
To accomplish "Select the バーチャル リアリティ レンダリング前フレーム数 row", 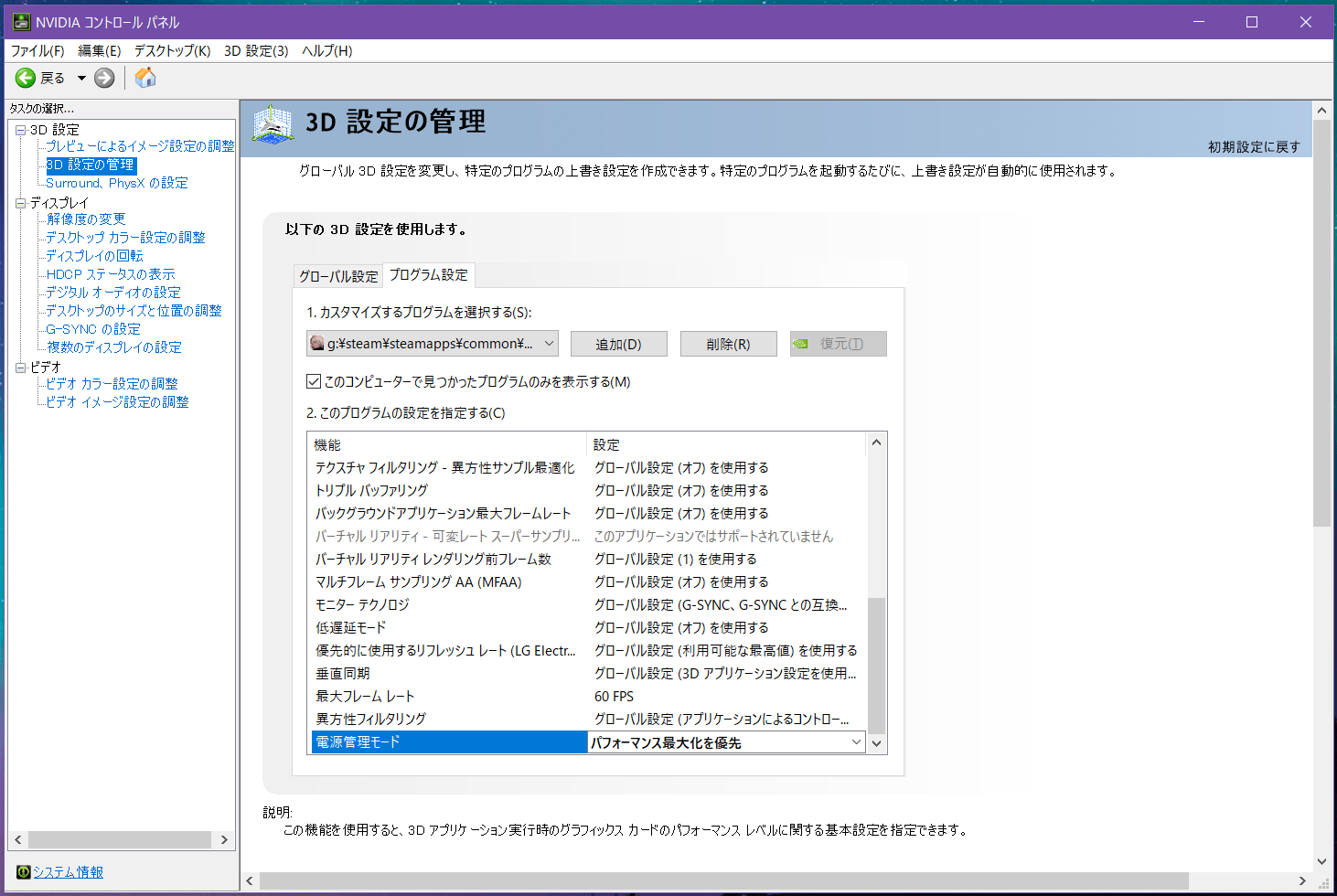I will (x=589, y=560).
